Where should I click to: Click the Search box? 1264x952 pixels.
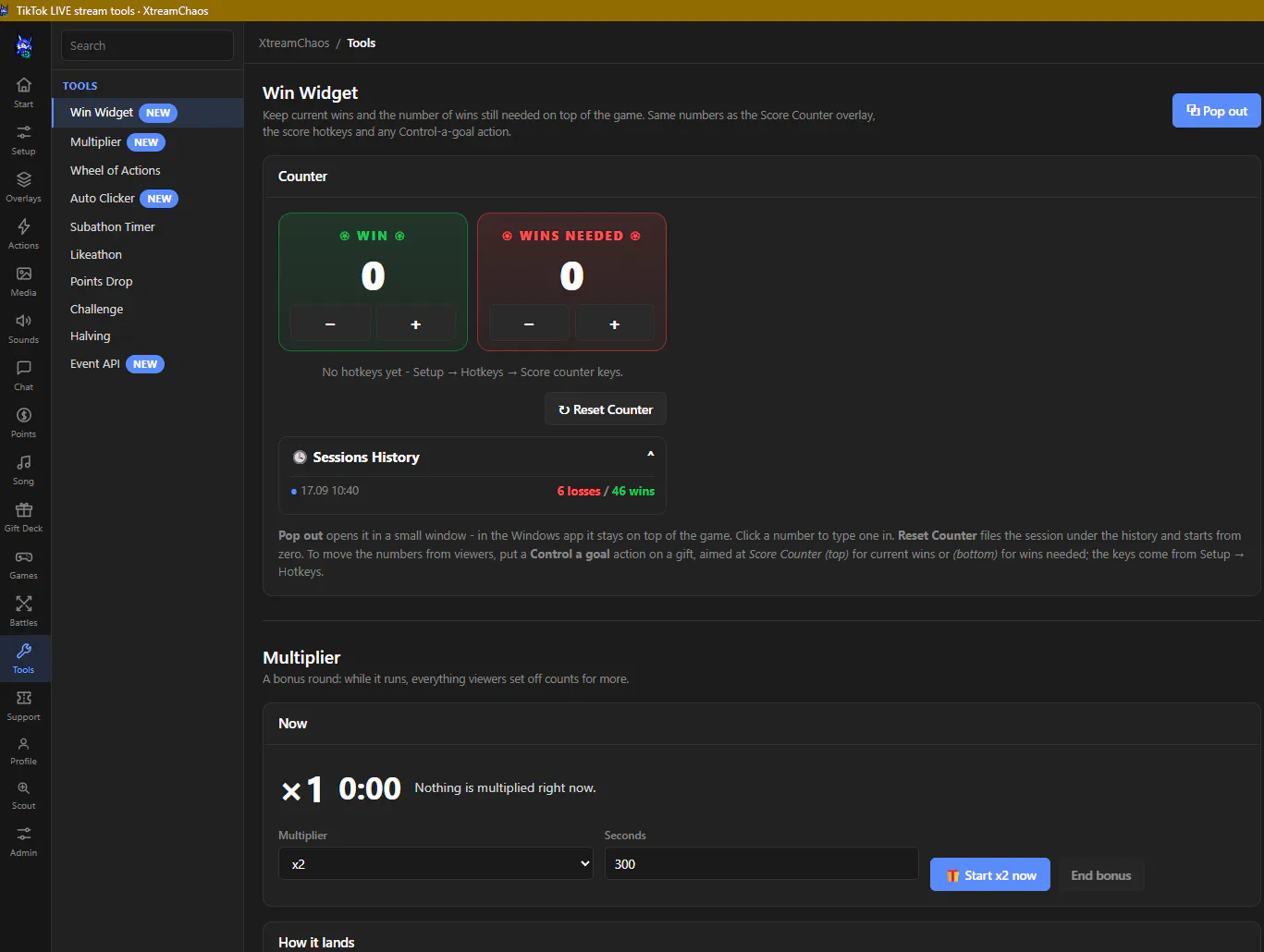pyautogui.click(x=148, y=45)
